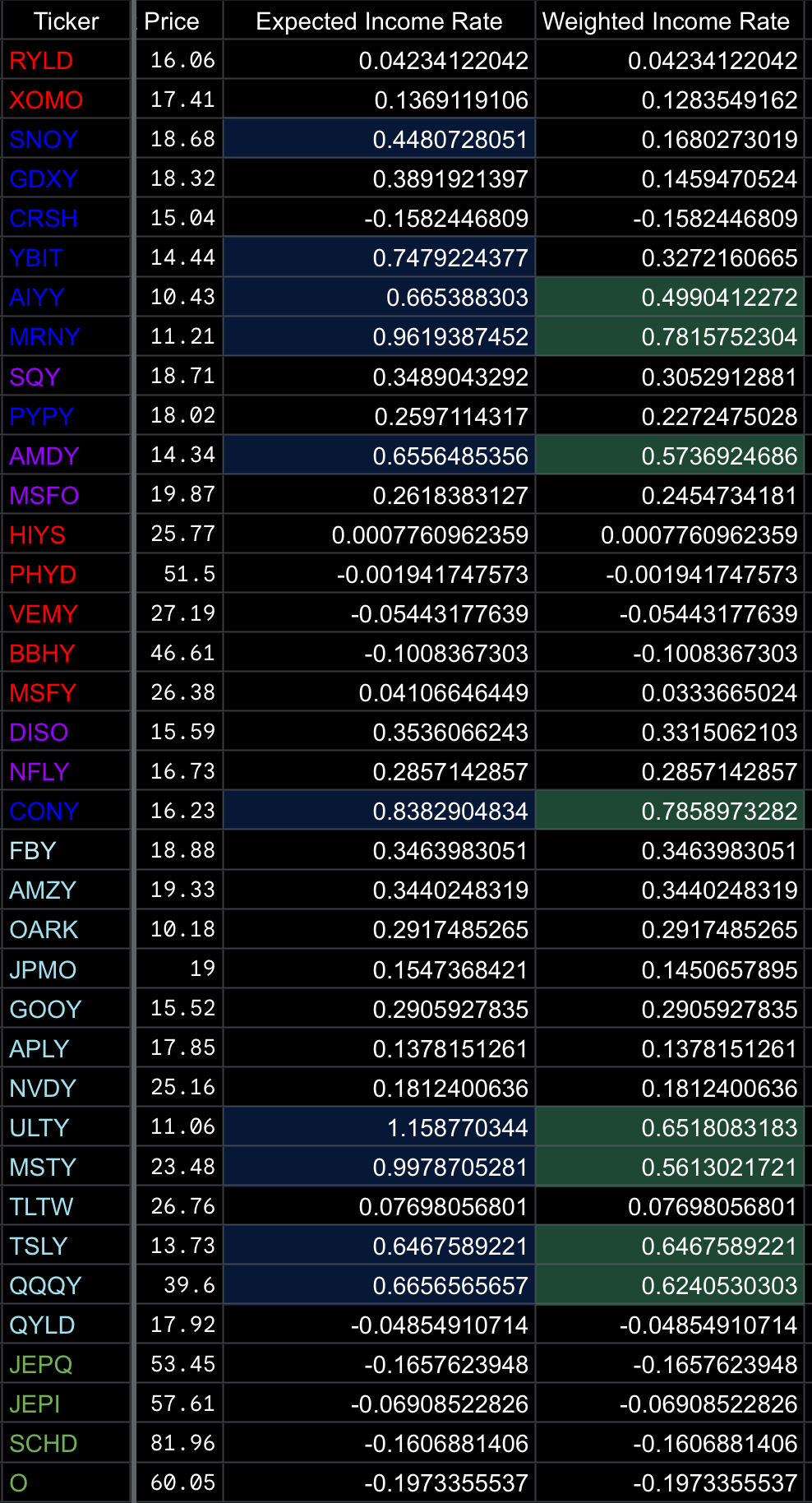Click weighted rate 0.4990412272 for AIYY
812x1503 pixels.
pyautogui.click(x=670, y=297)
